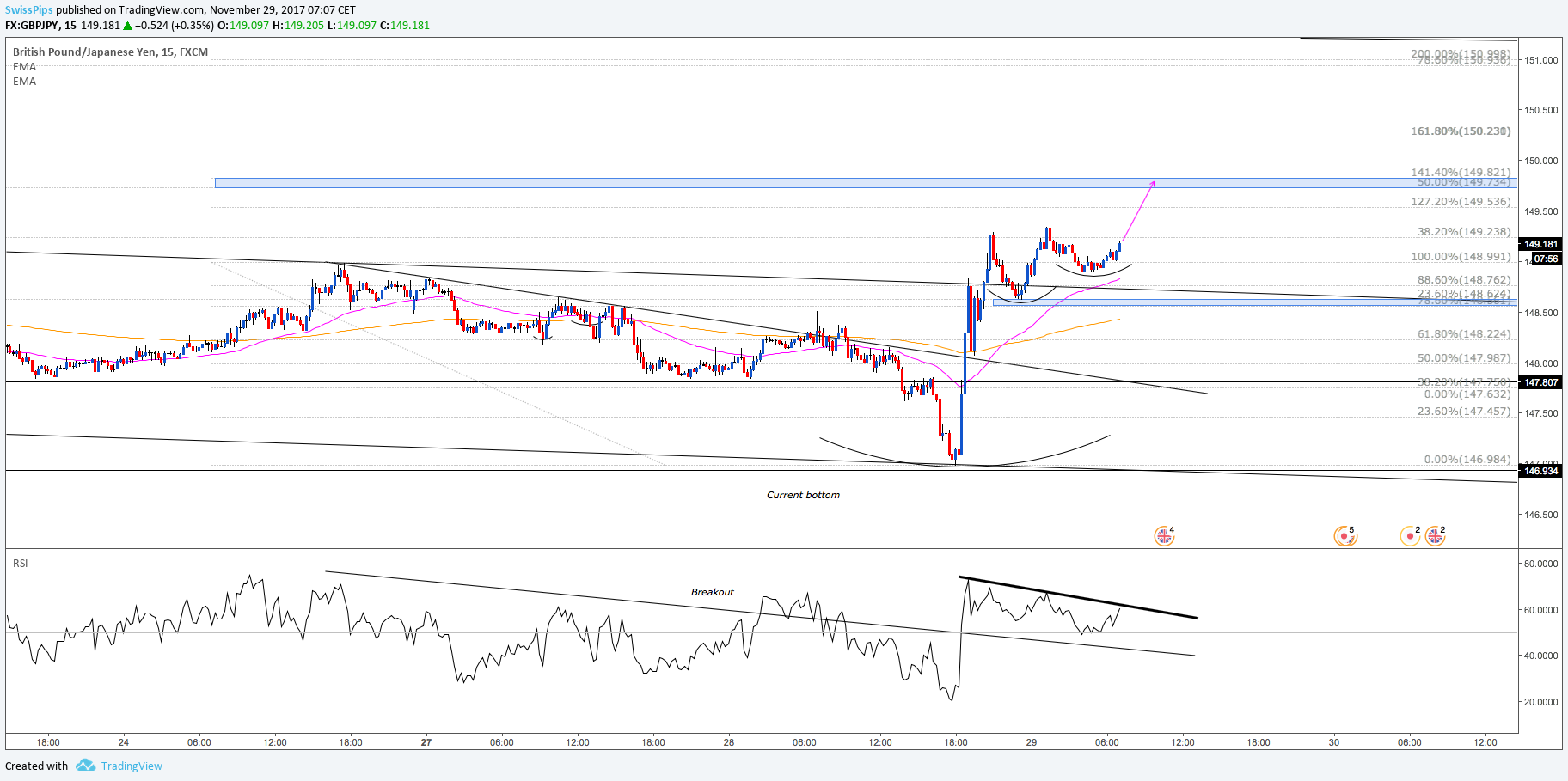
Task: Select the pink projection arrow drawing
Action: coord(1137,211)
